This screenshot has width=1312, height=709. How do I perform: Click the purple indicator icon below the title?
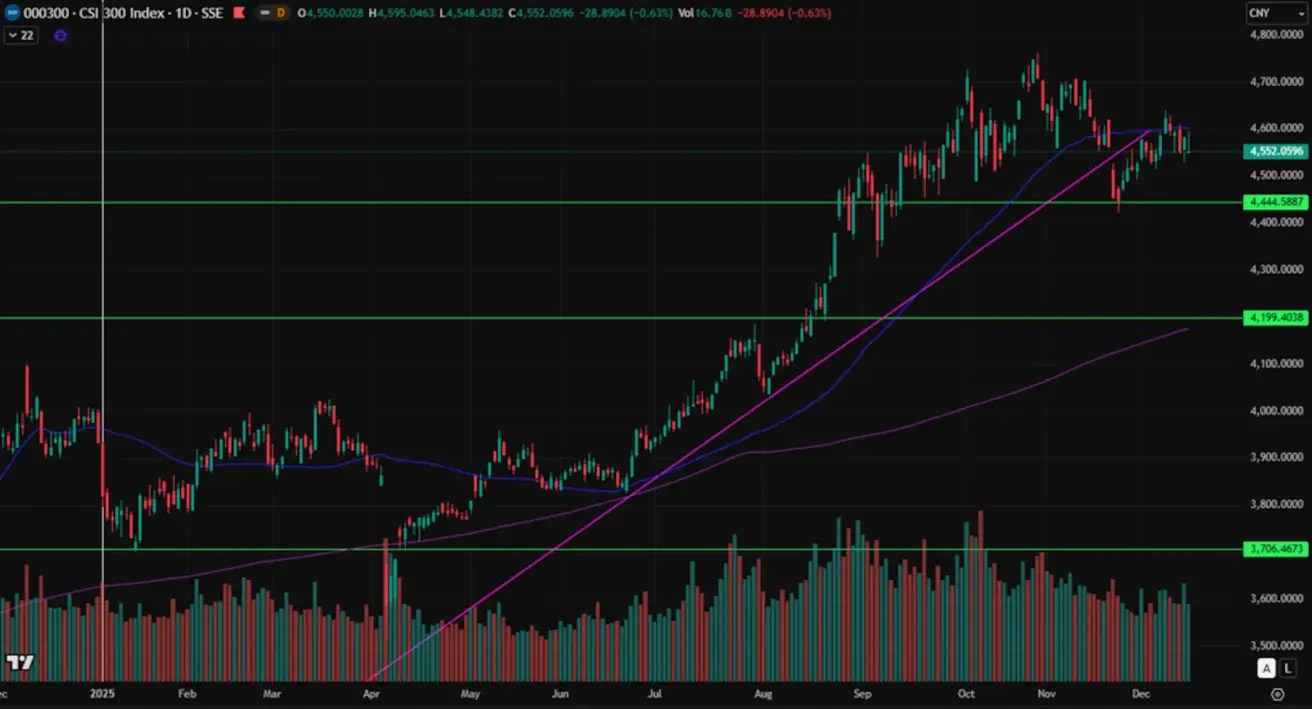coord(60,35)
